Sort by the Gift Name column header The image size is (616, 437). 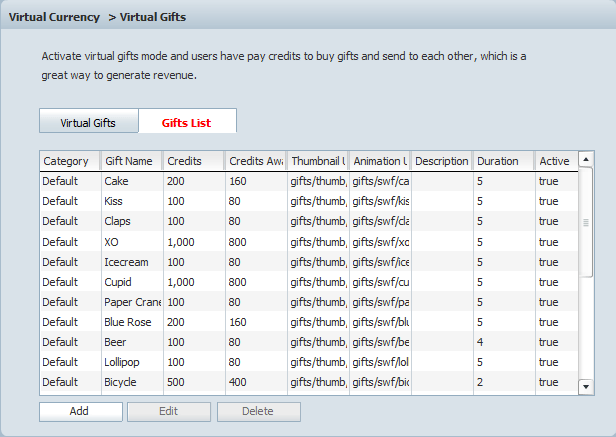pyautogui.click(x=130, y=161)
